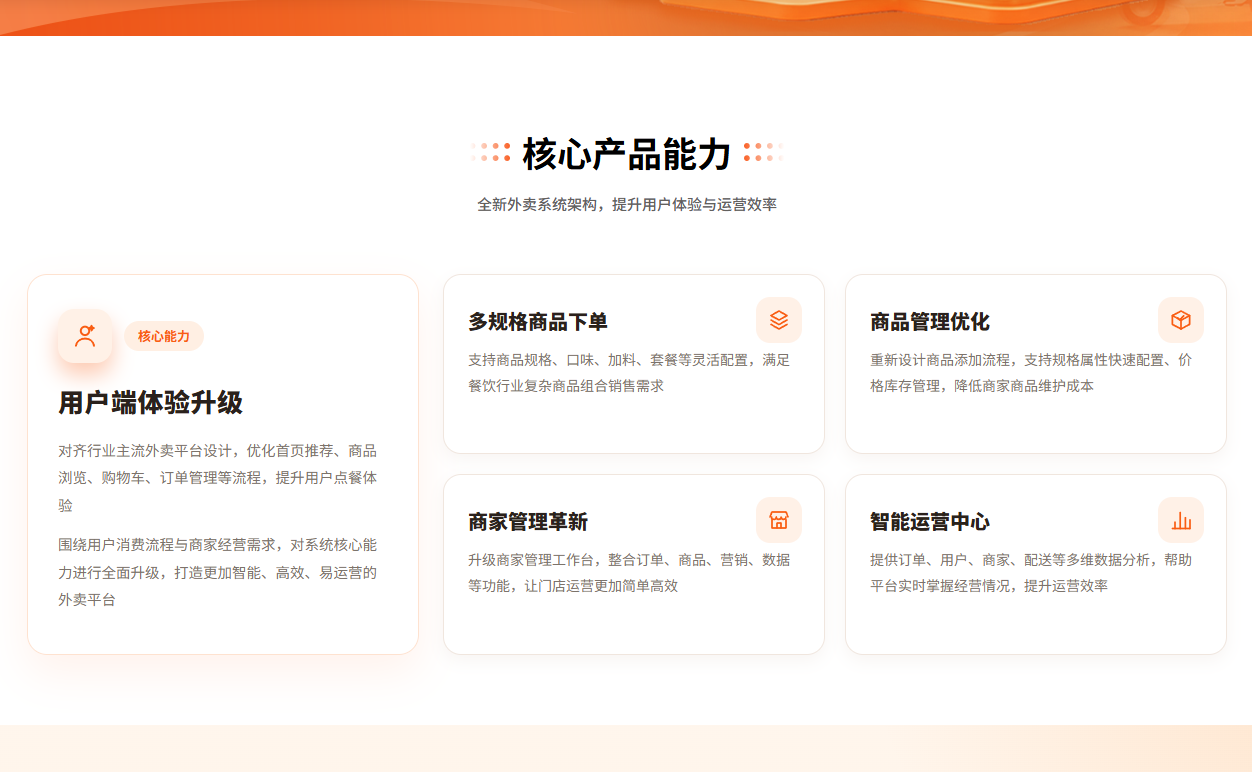Click the store icon beside 商家管理革新
The image size is (1252, 772).
point(779,520)
